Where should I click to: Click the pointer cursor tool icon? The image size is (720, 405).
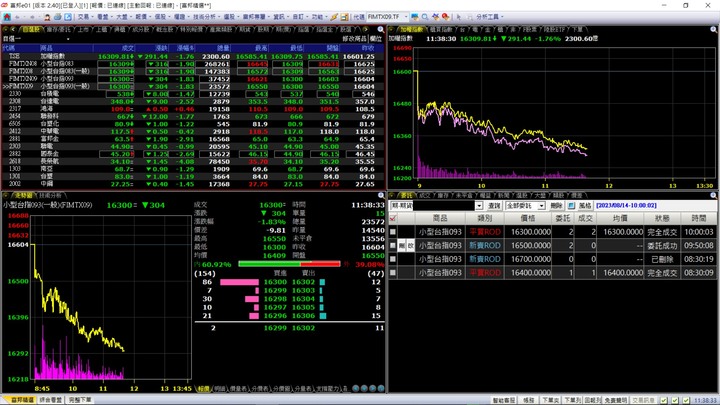tap(458, 17)
